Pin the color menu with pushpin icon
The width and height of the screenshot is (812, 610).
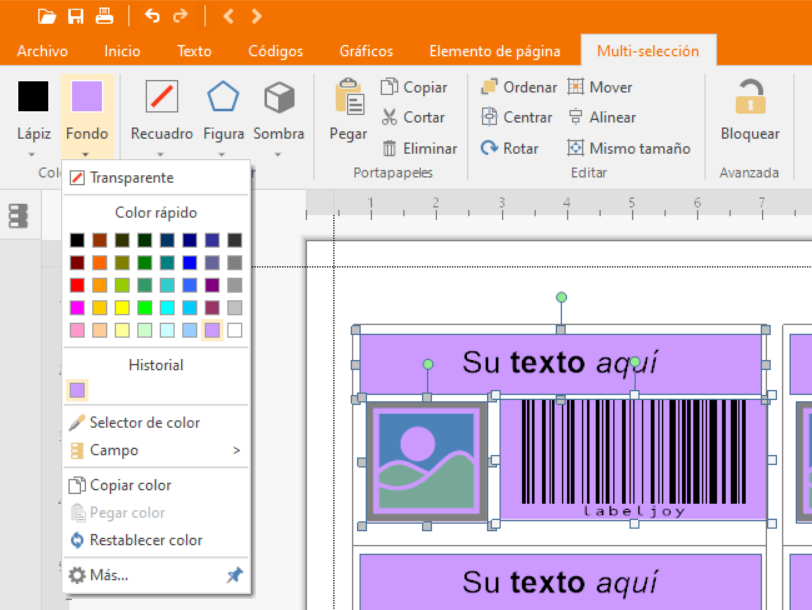coord(234,575)
